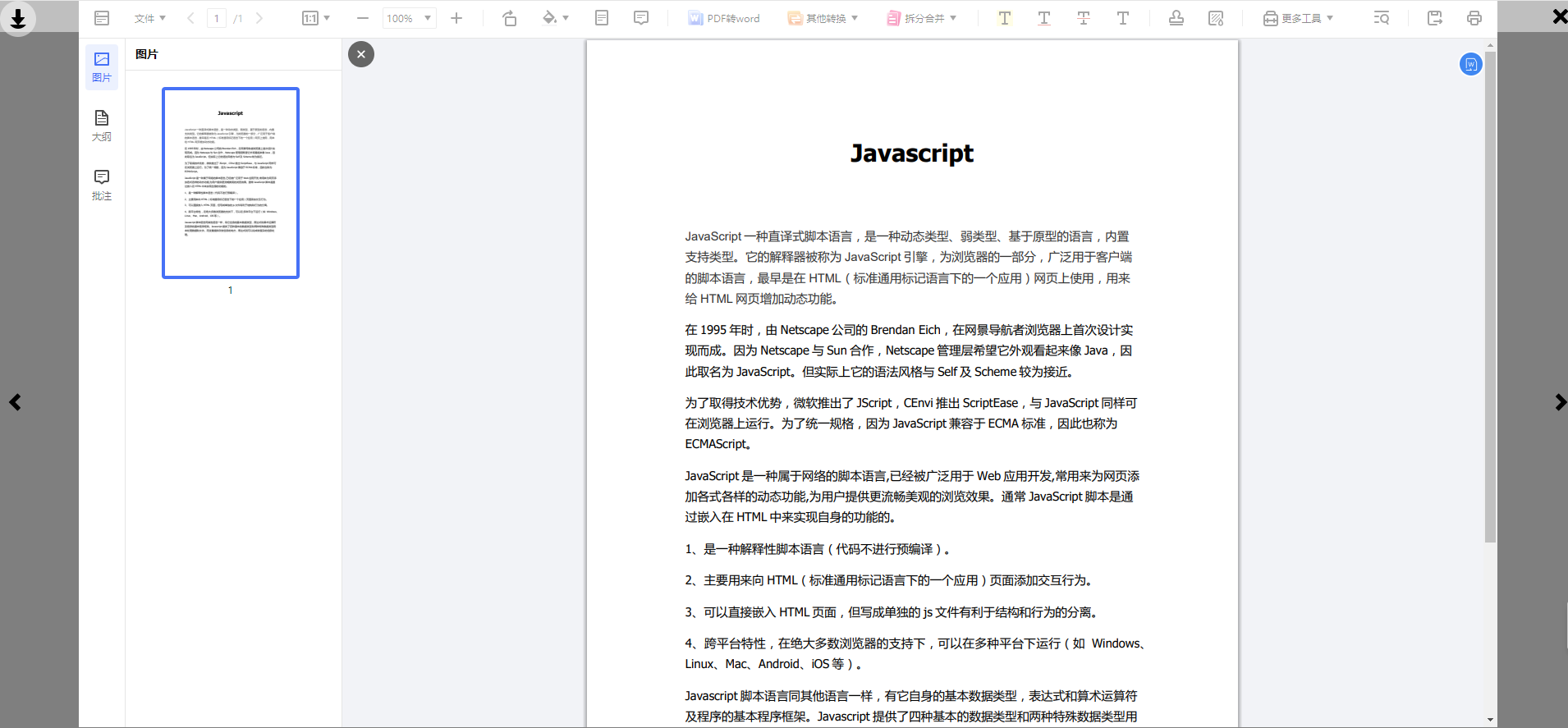The height and width of the screenshot is (728, 1568).
Task: Open the 文件 (File) menu
Action: pyautogui.click(x=149, y=18)
